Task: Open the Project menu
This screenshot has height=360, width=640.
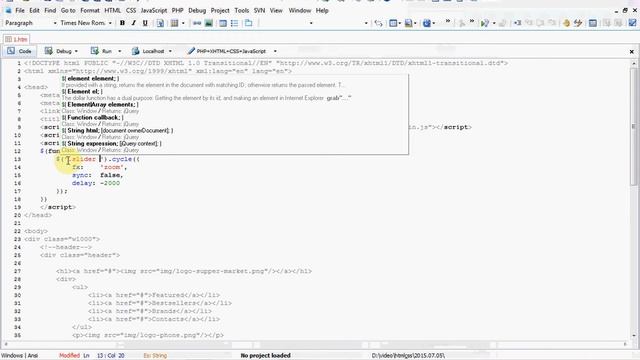Action: tap(220, 10)
